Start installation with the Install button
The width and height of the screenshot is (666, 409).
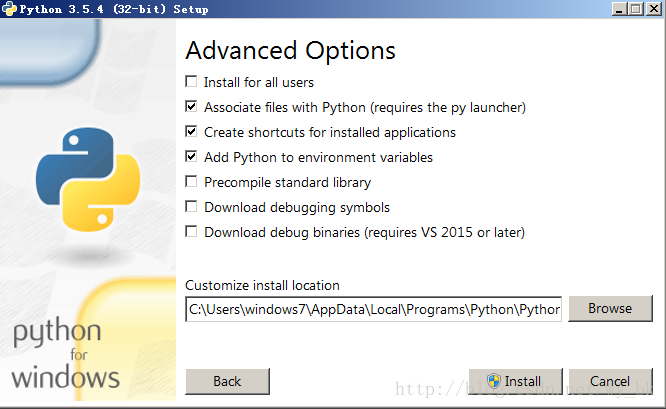[516, 381]
